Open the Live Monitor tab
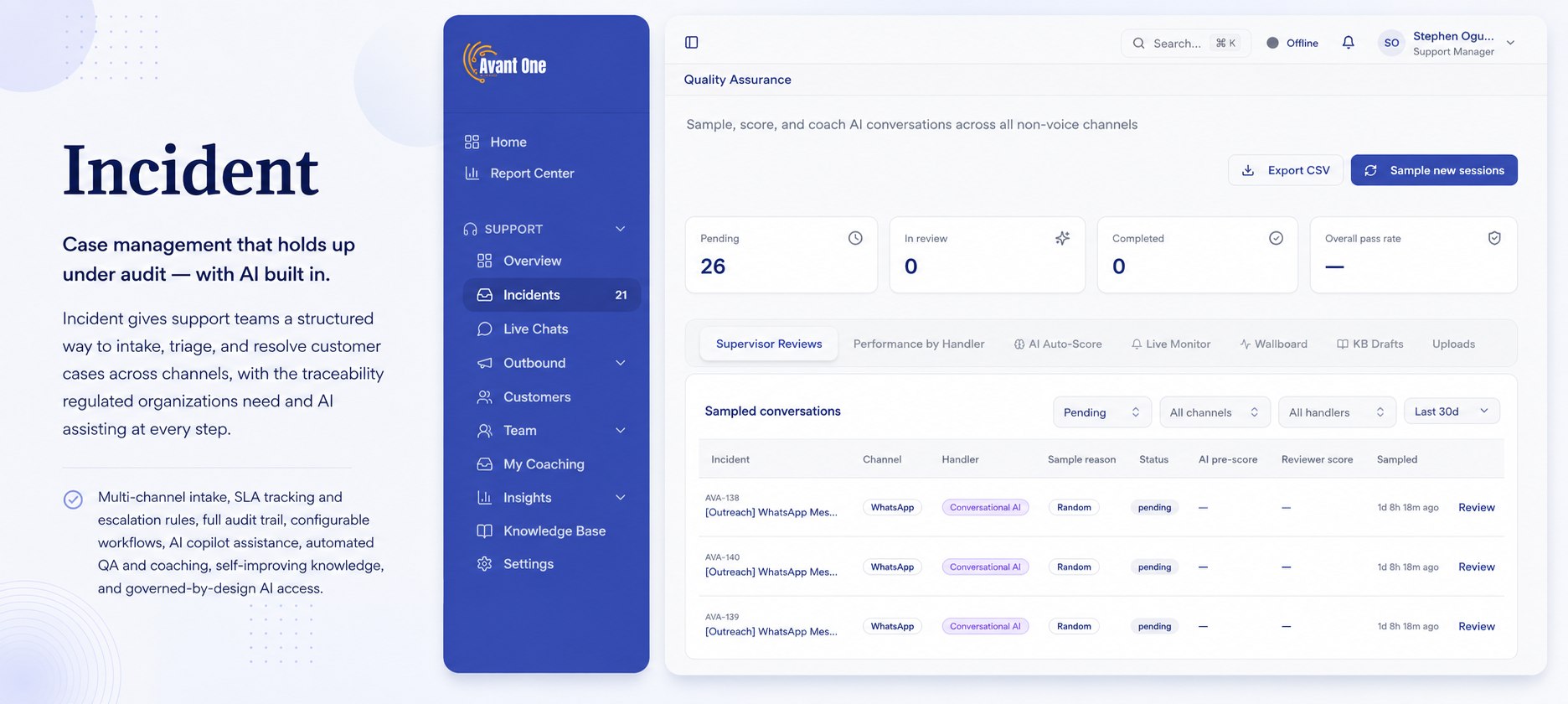 tap(1170, 344)
